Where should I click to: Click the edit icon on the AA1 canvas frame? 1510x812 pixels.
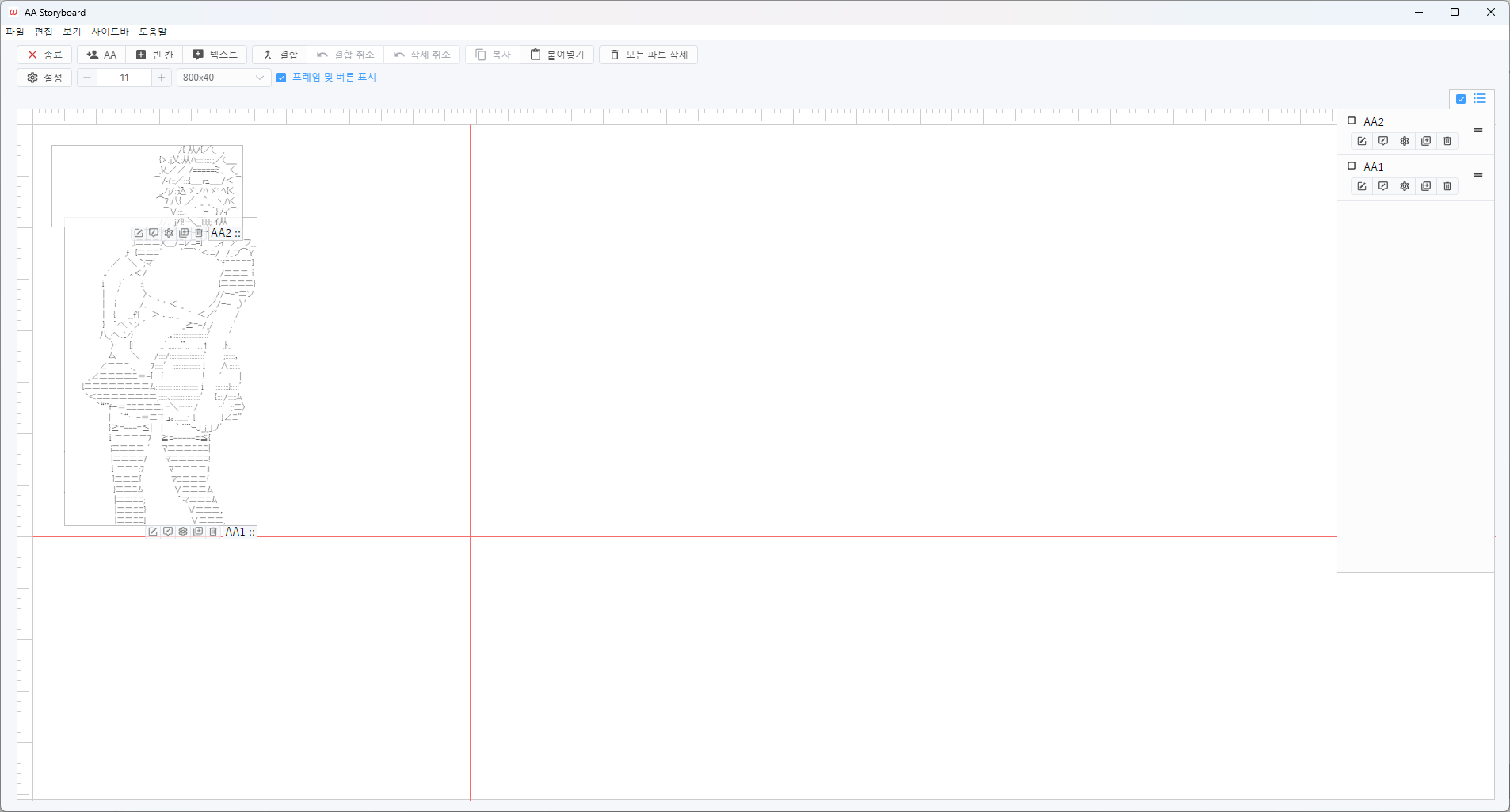tap(153, 532)
